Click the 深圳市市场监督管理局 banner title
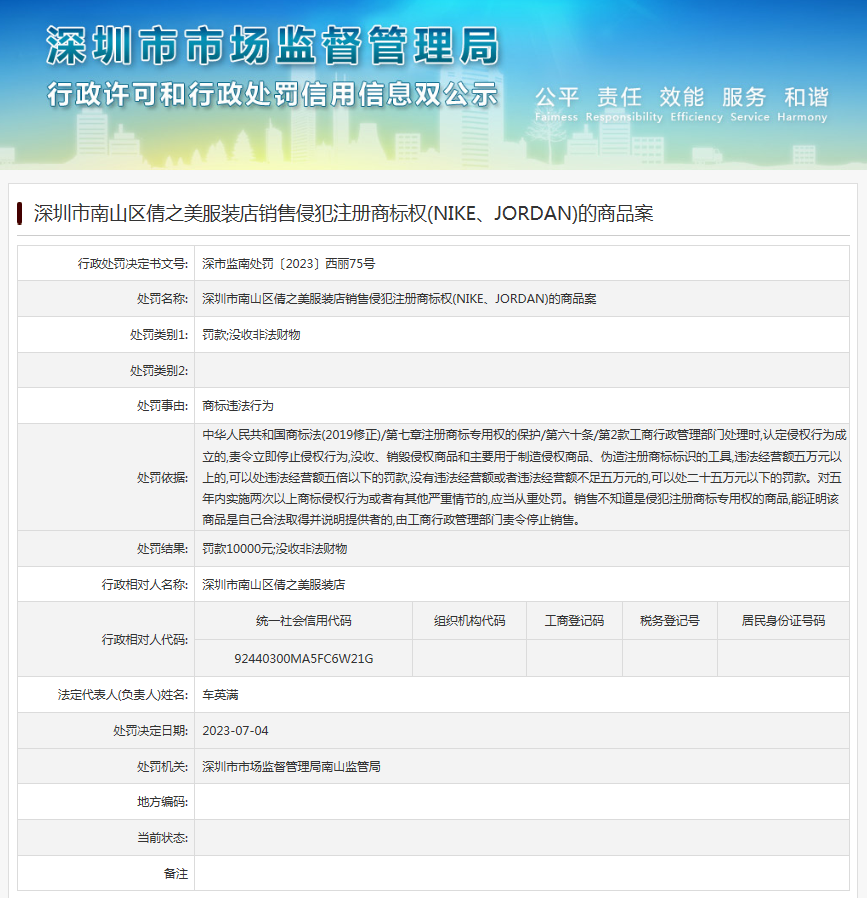 pos(273,45)
